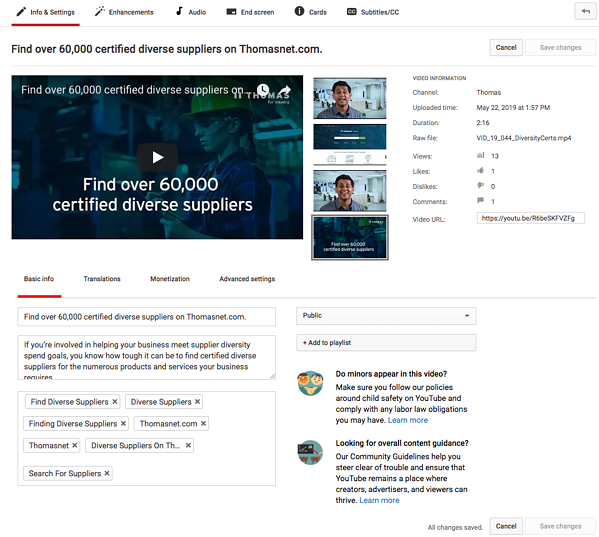599x537 pixels.
Task: Switch to the Advanced settings tab
Action: pyautogui.click(x=247, y=279)
